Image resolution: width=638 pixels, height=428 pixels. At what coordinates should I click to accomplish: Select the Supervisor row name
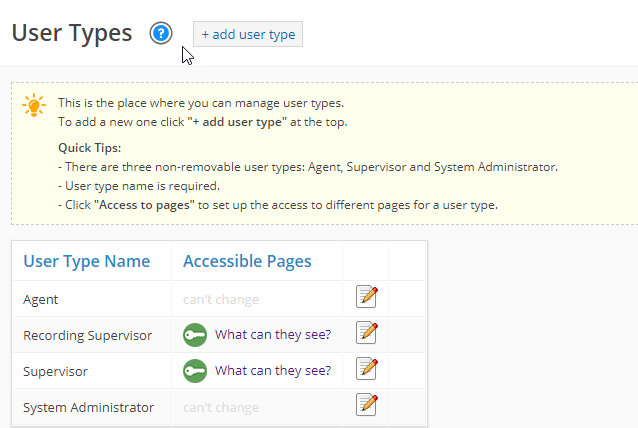point(55,371)
